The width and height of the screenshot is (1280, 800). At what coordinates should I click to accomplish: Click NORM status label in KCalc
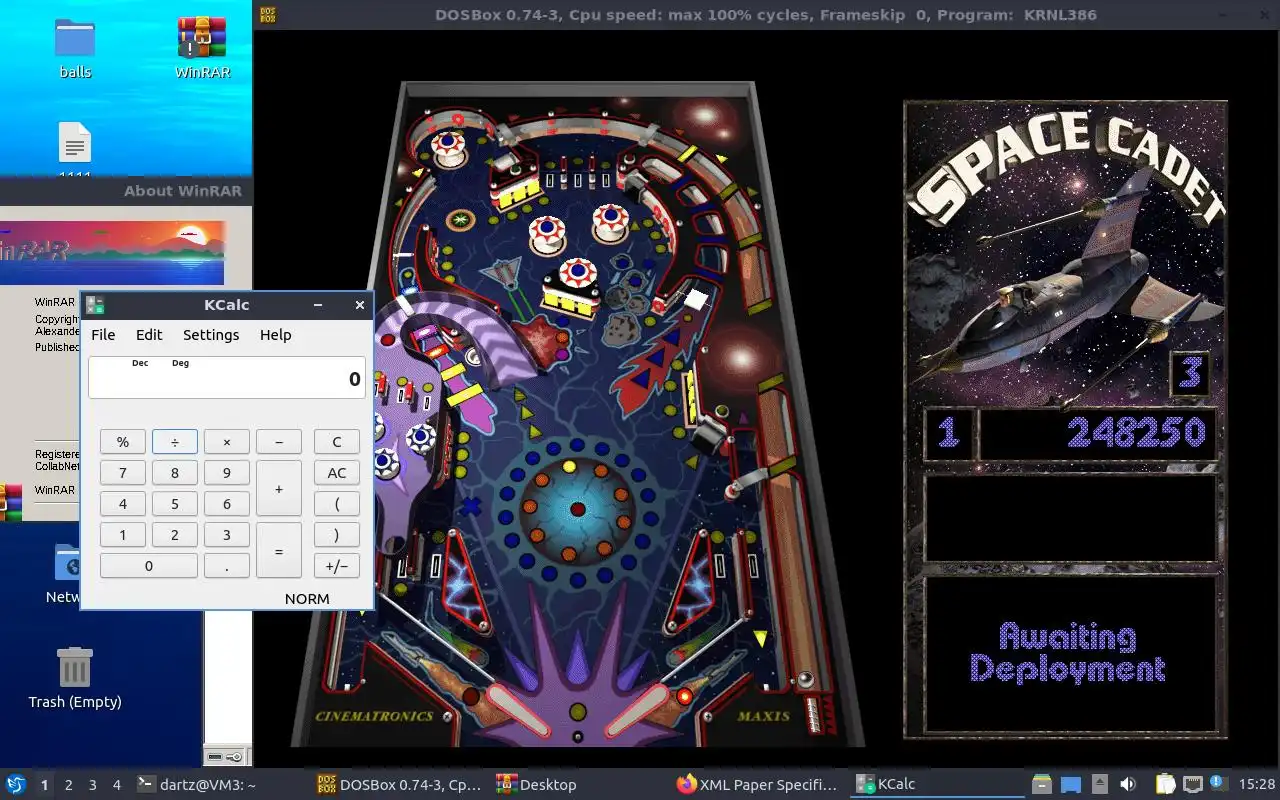(307, 598)
